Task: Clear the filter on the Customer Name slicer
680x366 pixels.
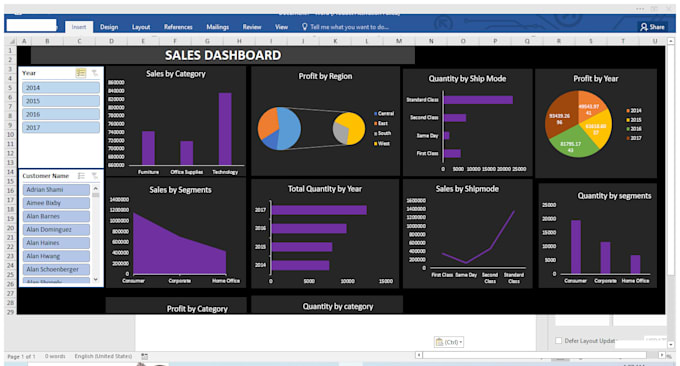Action: click(95, 176)
